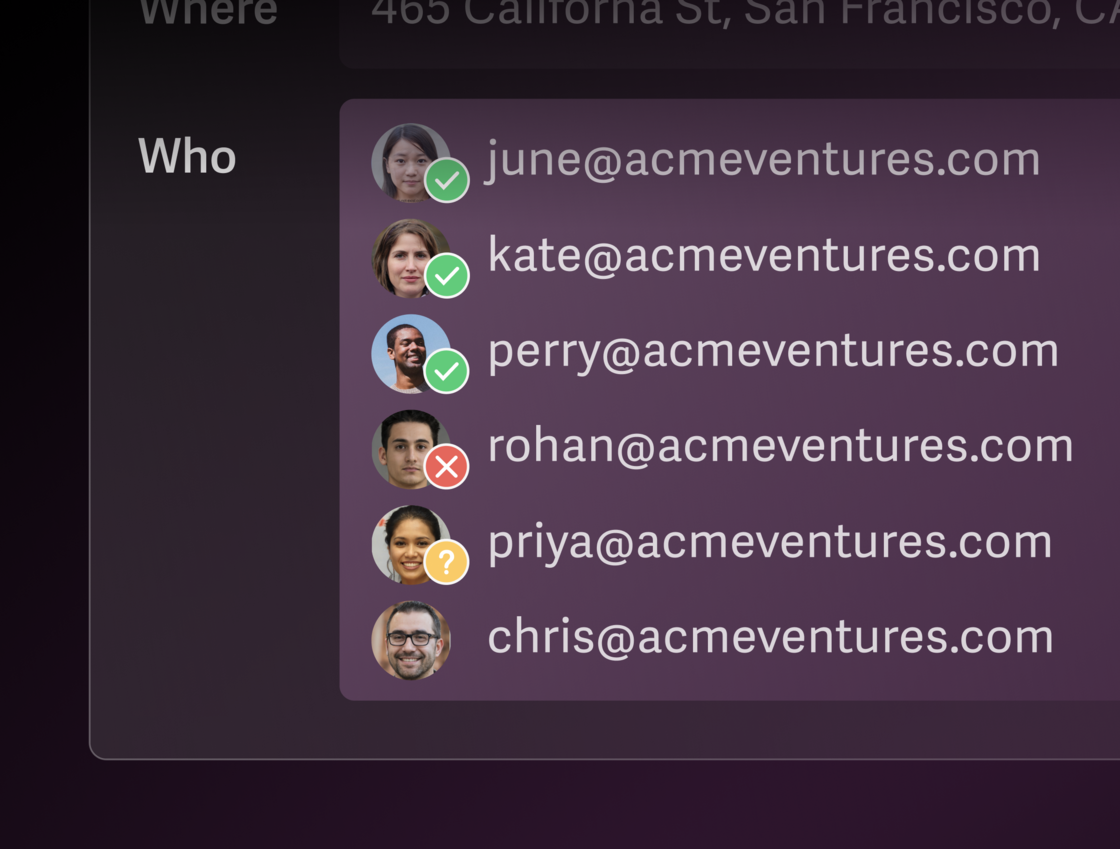Click the green accepted checkmark beside perry
Viewport: 1120px width, 849px height.
point(447,371)
